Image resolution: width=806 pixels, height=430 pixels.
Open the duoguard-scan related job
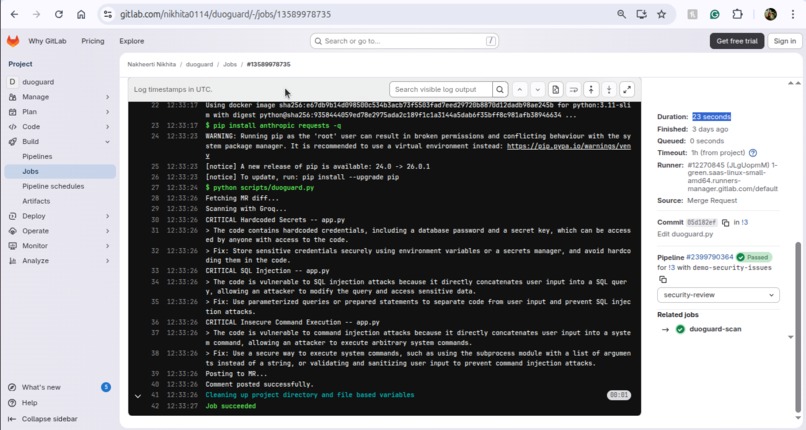click(715, 329)
